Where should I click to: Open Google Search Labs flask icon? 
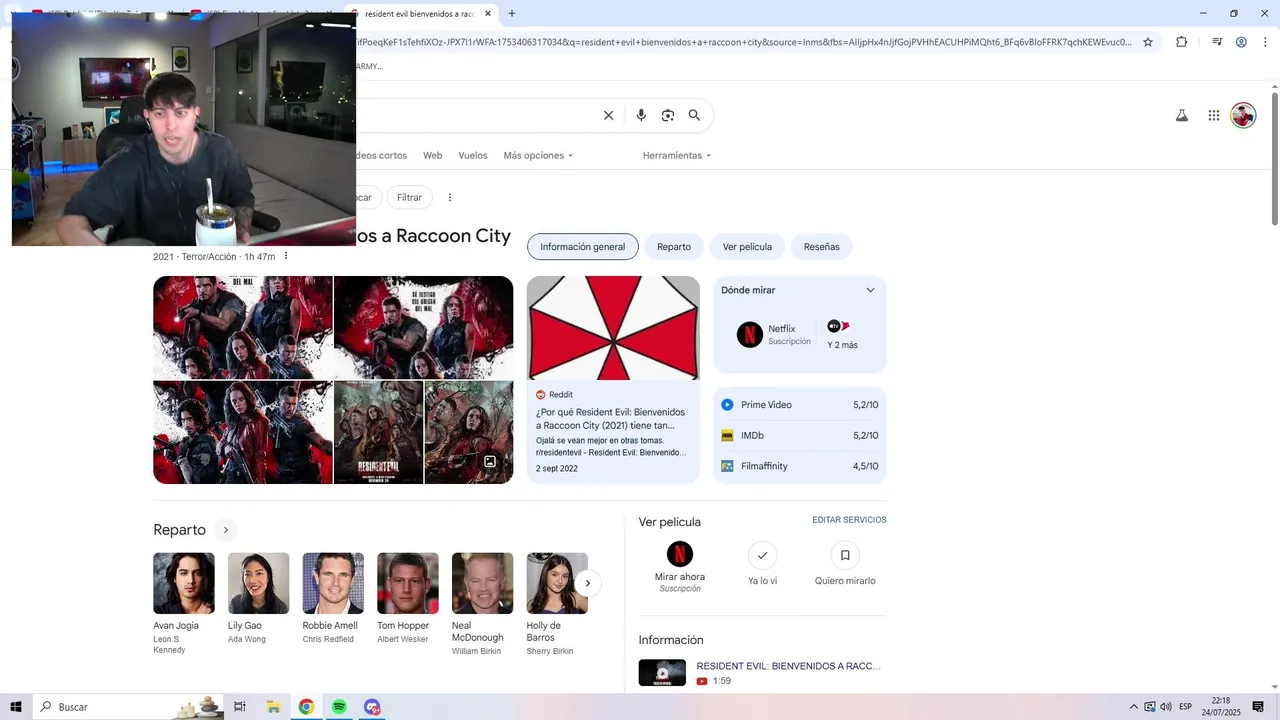click(x=1181, y=115)
